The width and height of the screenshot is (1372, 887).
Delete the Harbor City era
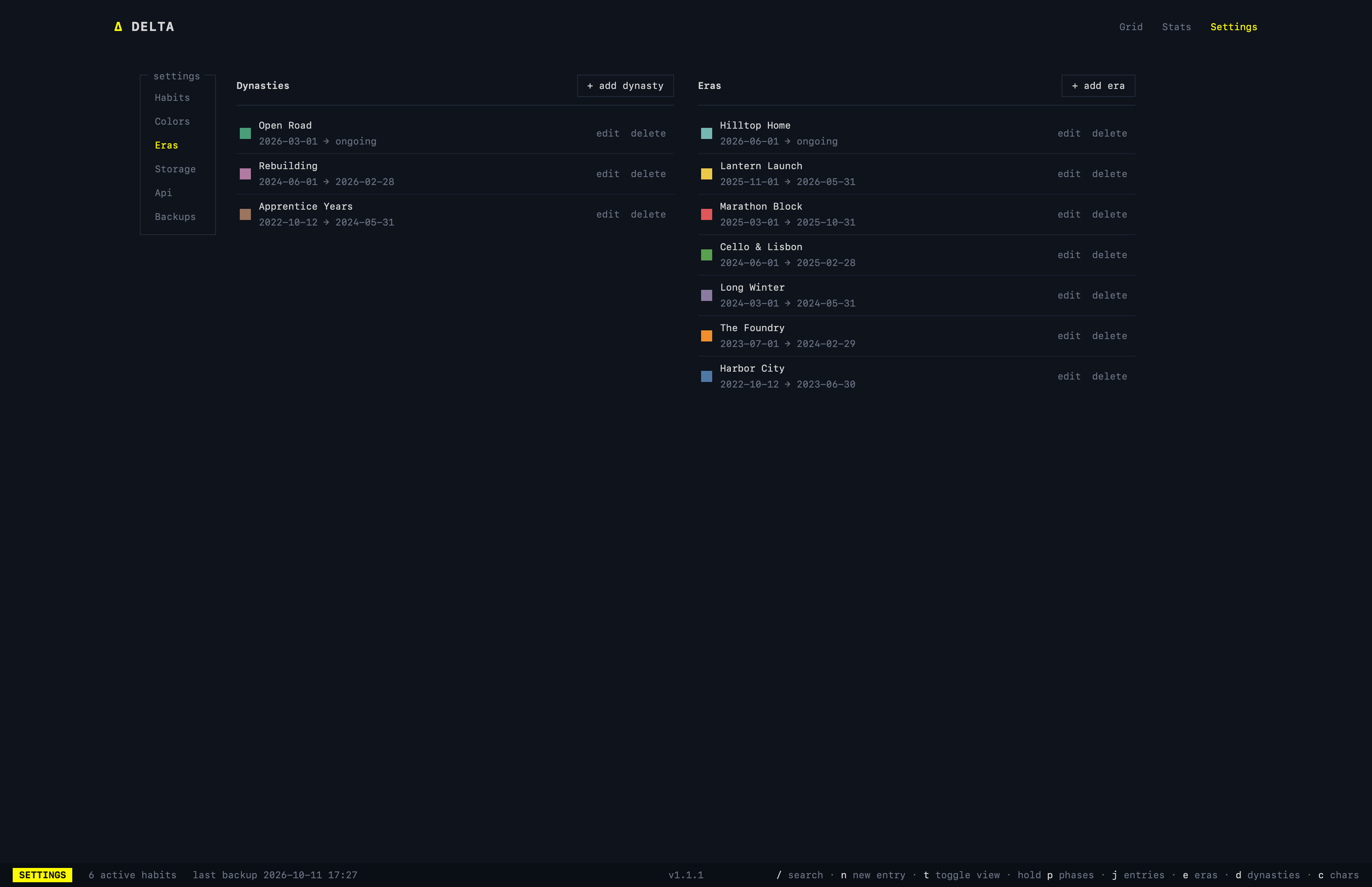pos(1110,377)
